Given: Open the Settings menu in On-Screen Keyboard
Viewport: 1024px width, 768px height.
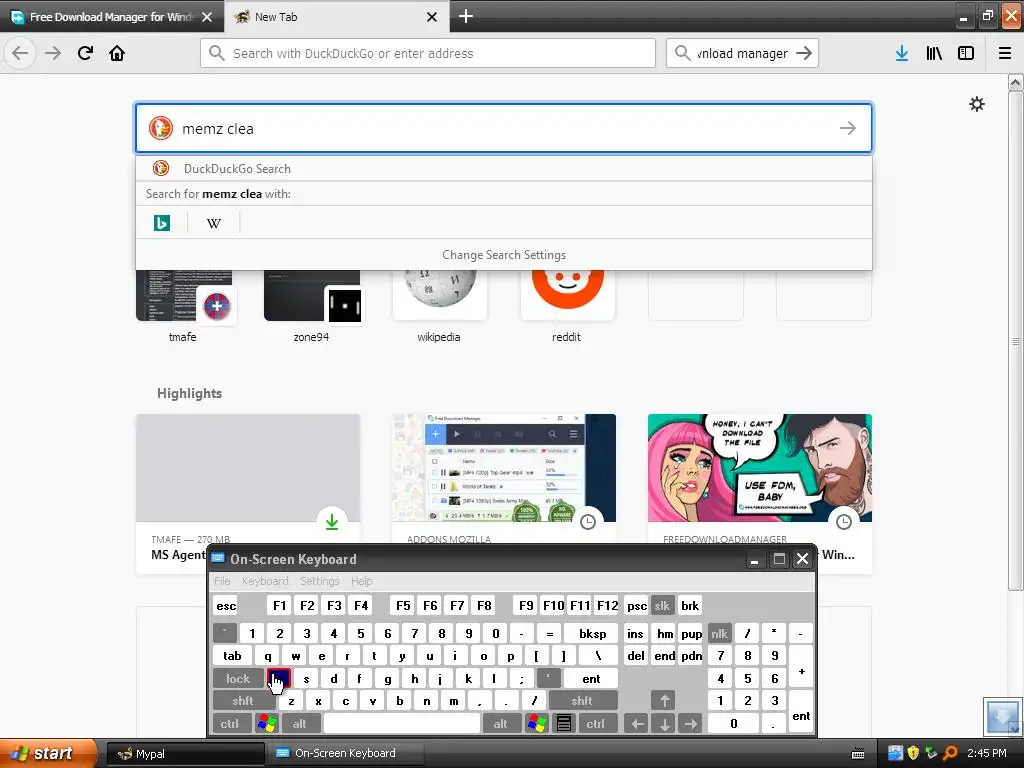Looking at the screenshot, I should pyautogui.click(x=319, y=581).
